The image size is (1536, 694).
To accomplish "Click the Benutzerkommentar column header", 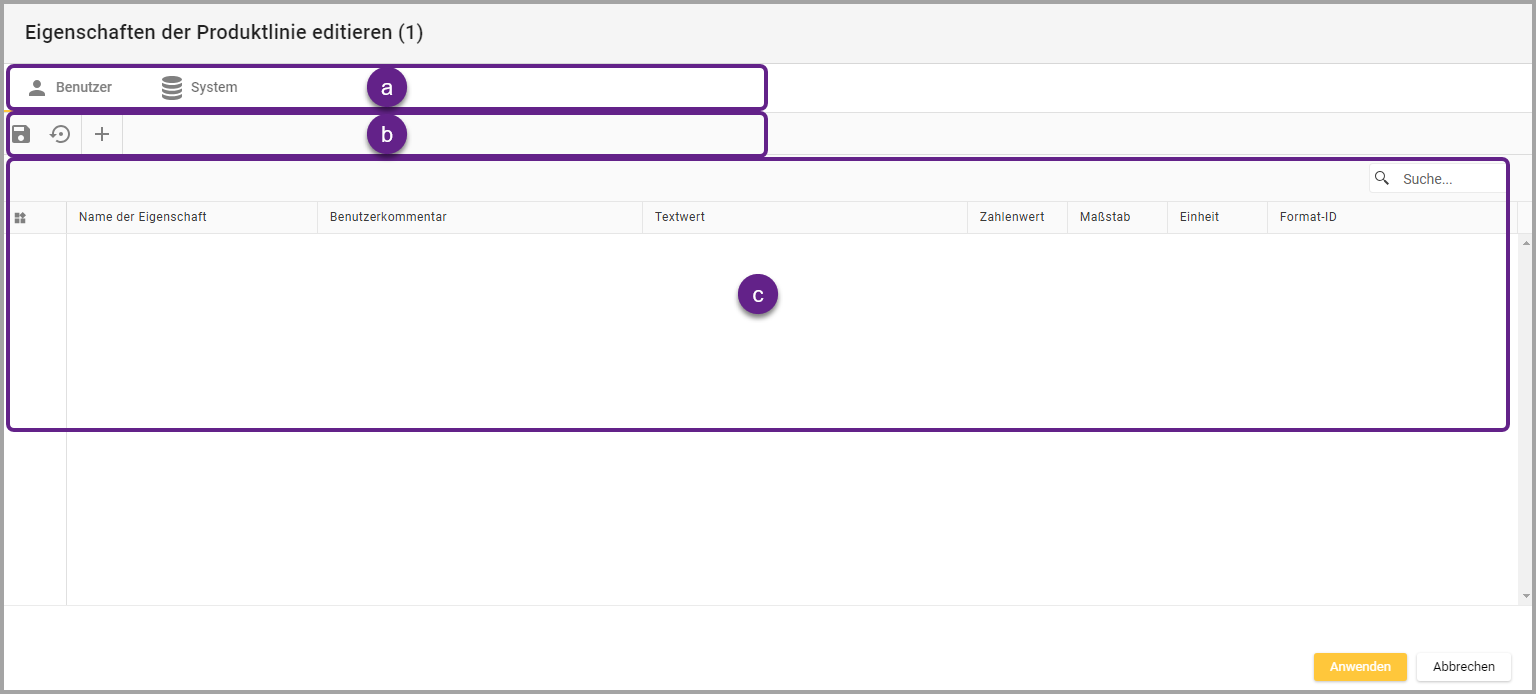I will (388, 217).
